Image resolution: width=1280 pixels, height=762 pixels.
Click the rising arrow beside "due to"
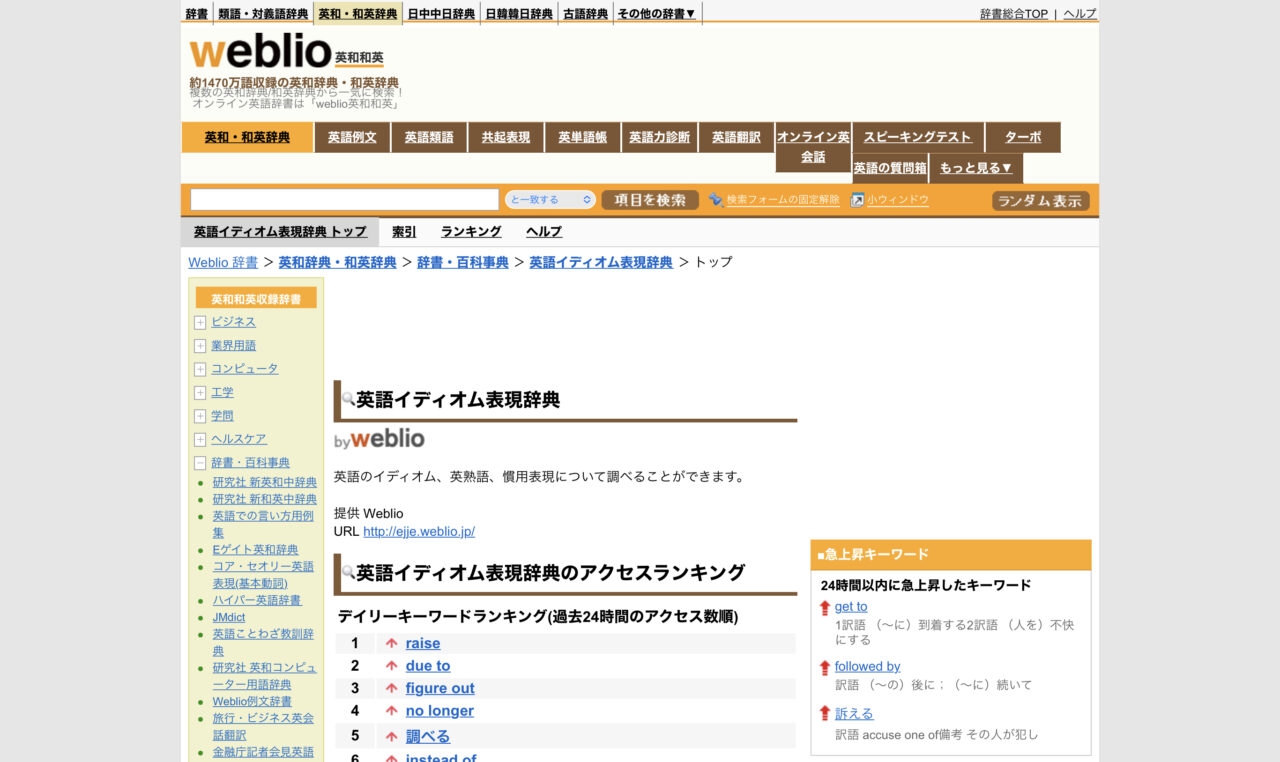click(391, 666)
